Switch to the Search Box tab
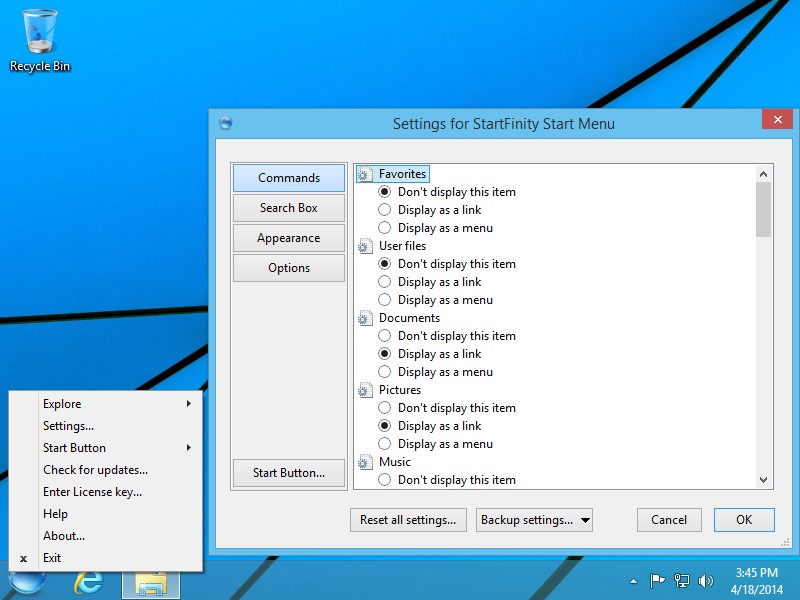The height and width of the screenshot is (600, 800). pos(289,208)
